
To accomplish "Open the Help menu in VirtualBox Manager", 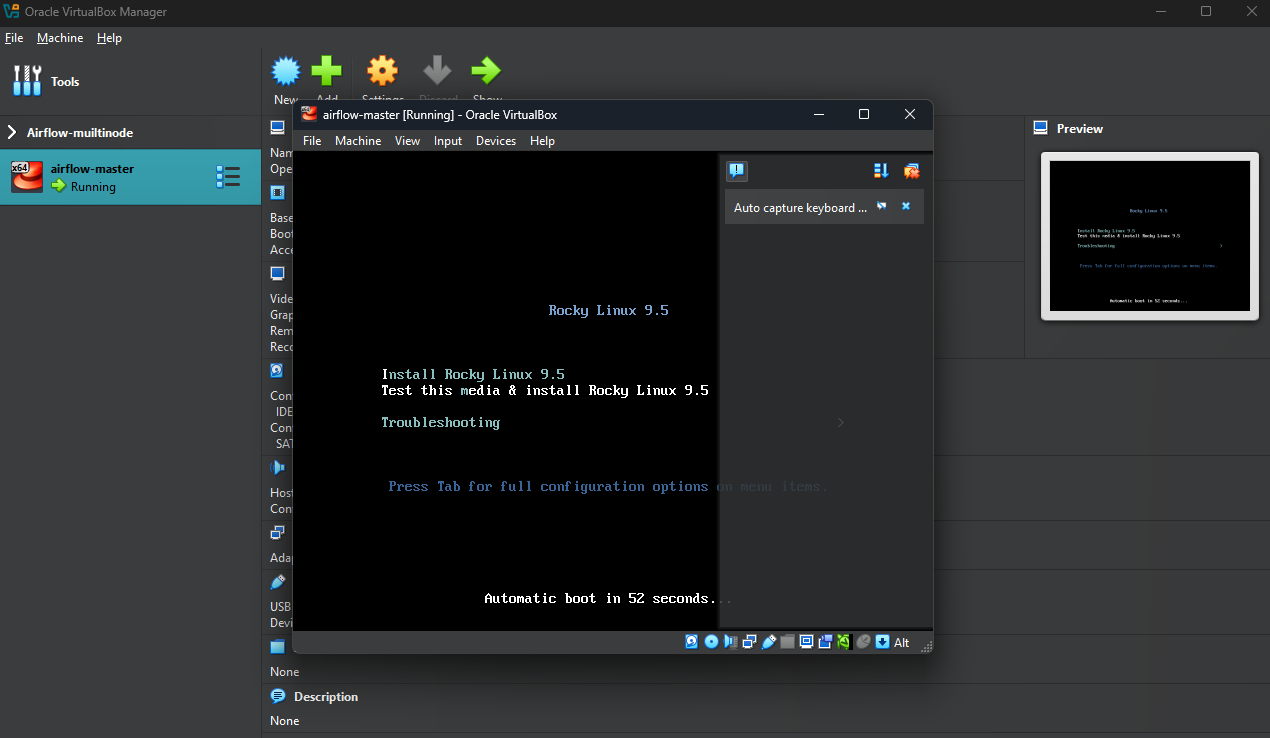I will [109, 38].
